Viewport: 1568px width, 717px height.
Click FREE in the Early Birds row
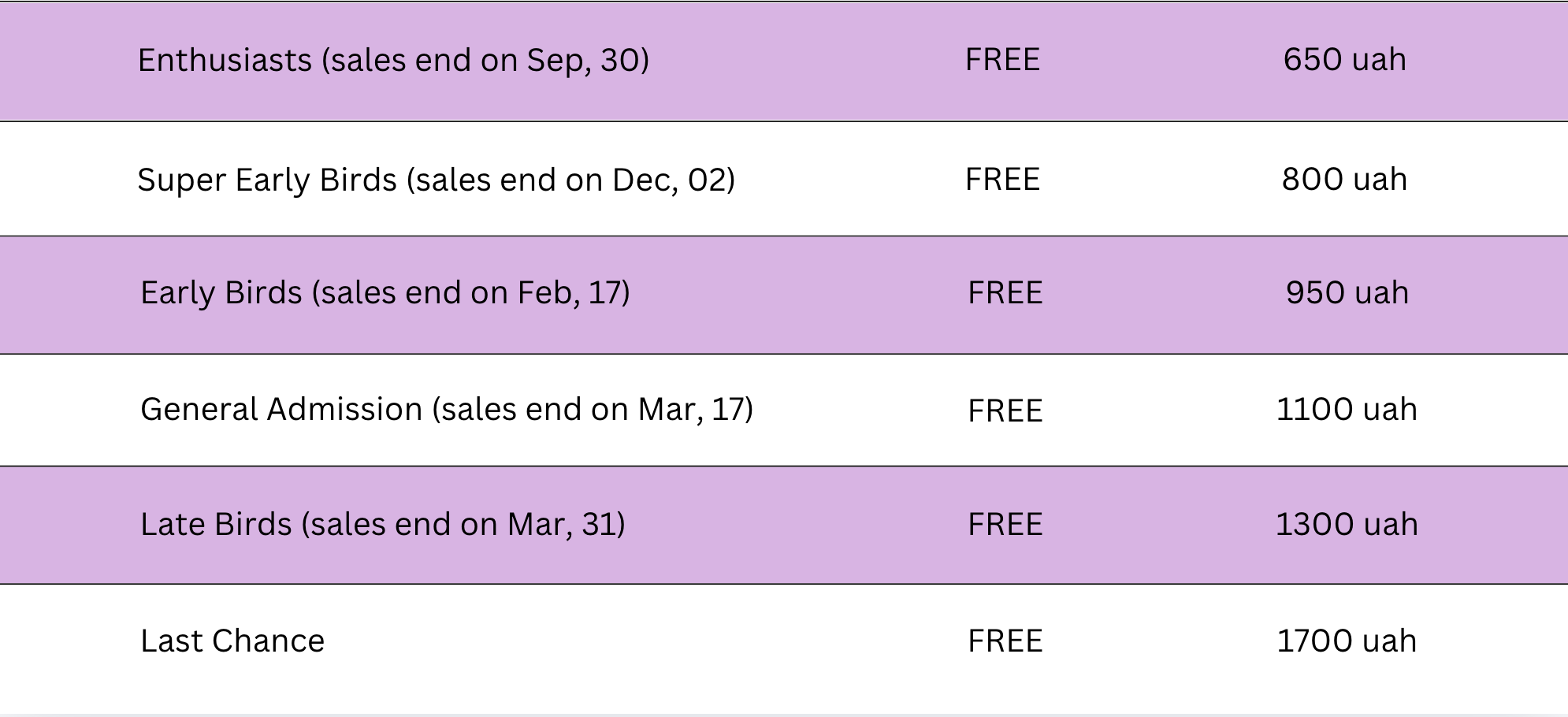(1005, 293)
